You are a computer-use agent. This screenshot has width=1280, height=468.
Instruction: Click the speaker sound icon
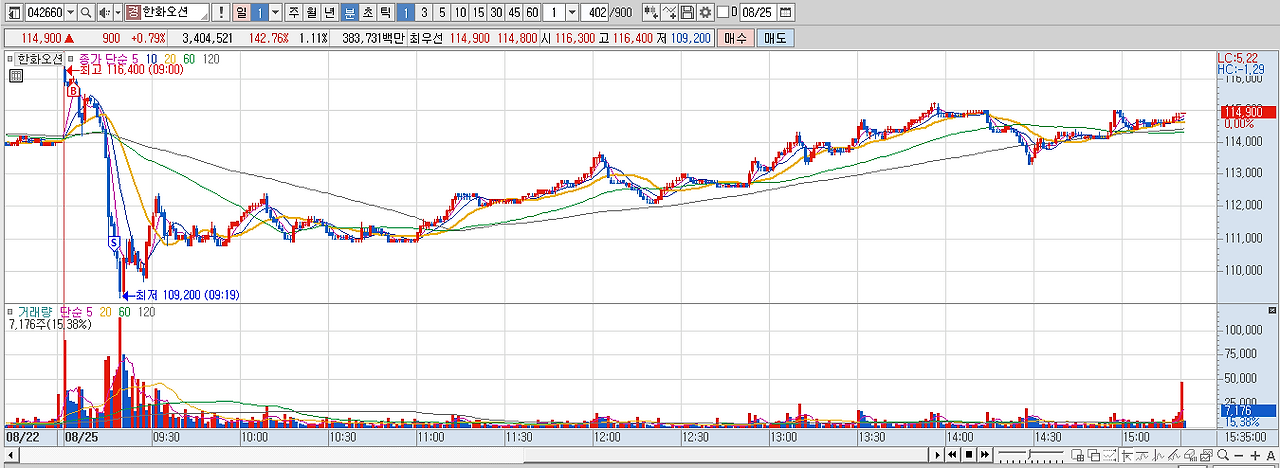tap(103, 12)
